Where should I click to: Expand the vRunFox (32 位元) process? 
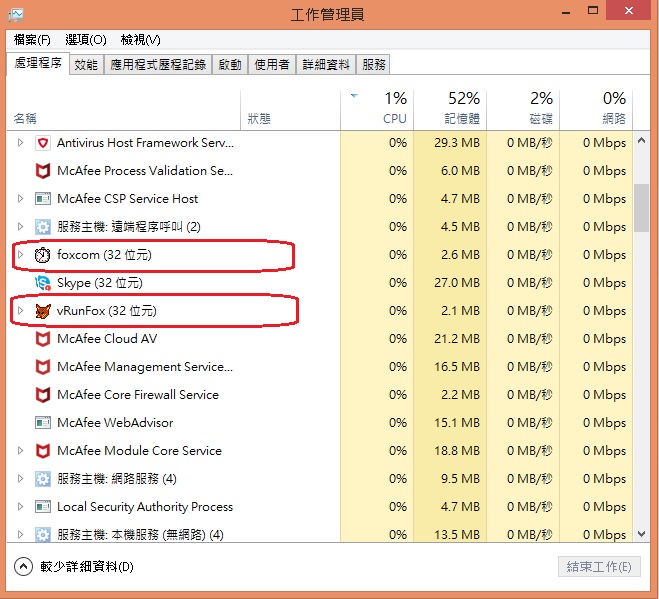[20, 311]
